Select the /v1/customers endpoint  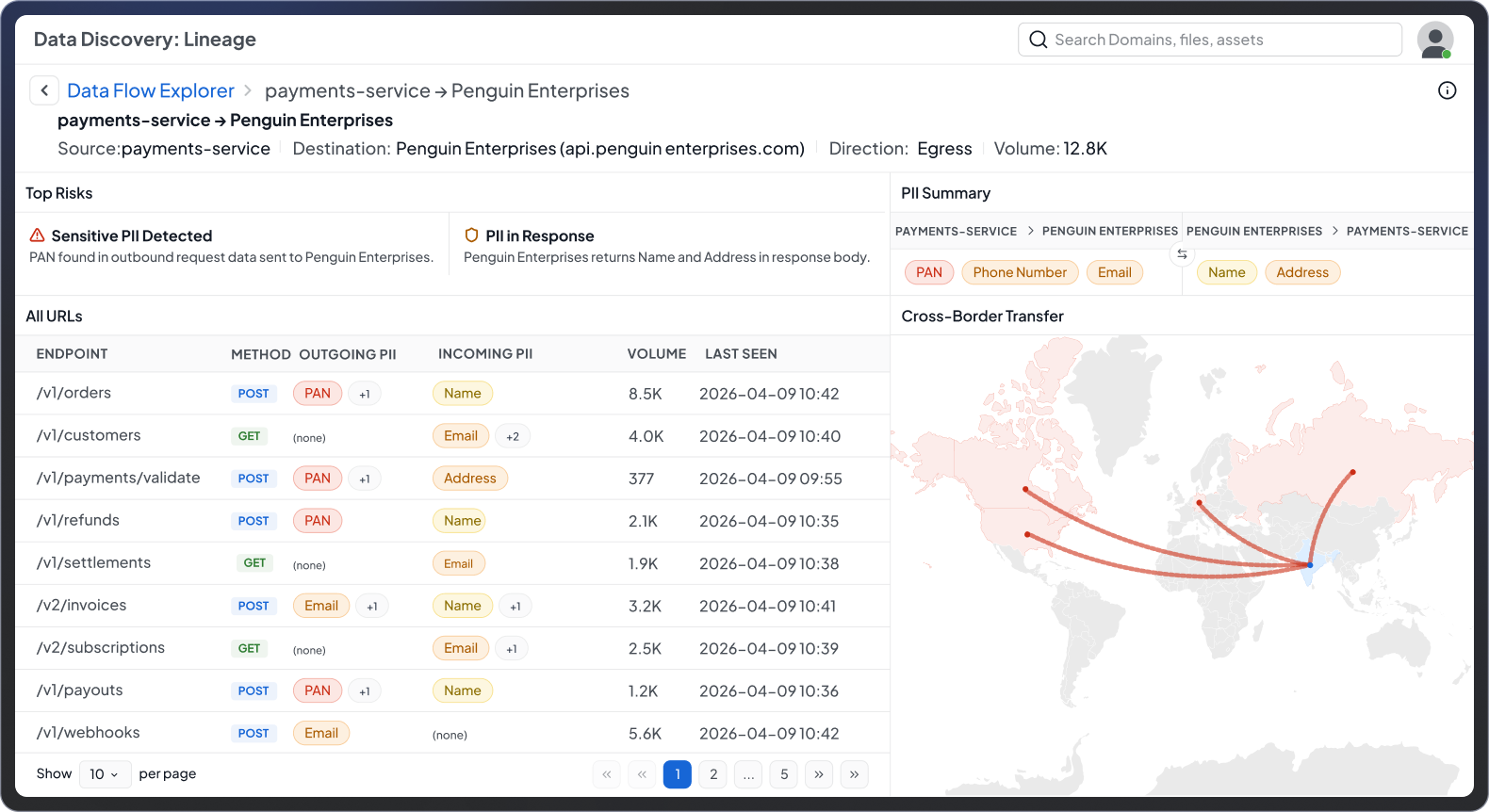click(x=89, y=435)
